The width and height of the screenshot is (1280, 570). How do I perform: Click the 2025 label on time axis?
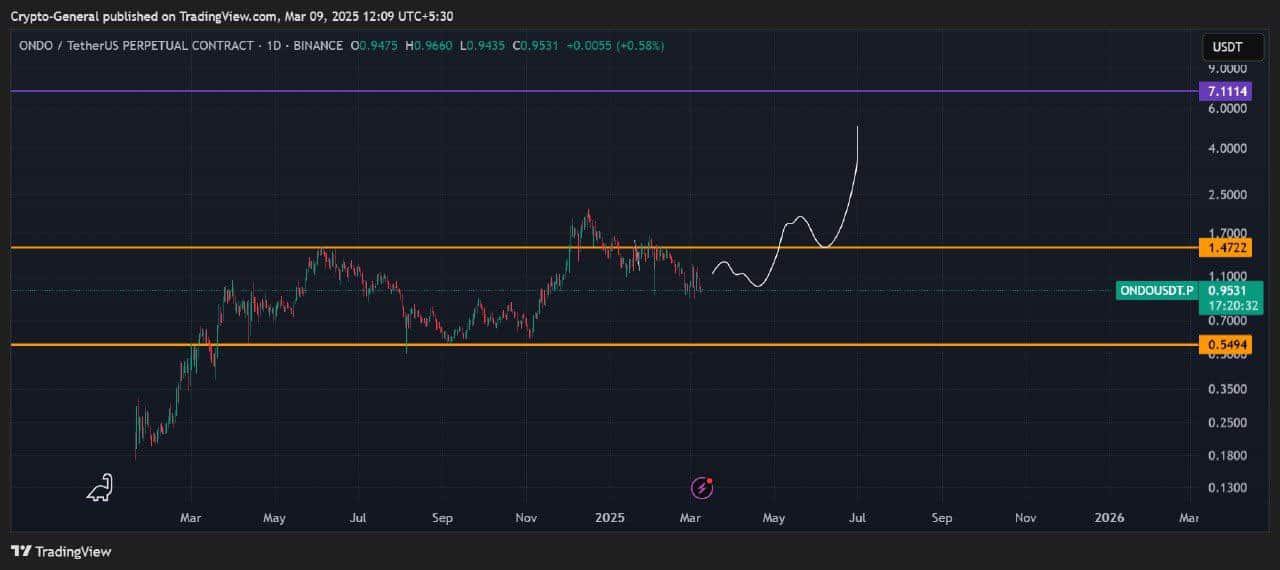click(609, 518)
